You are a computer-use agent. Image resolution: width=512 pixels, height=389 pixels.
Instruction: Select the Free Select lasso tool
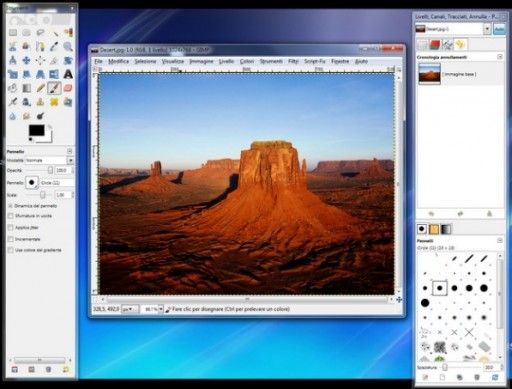(x=40, y=33)
